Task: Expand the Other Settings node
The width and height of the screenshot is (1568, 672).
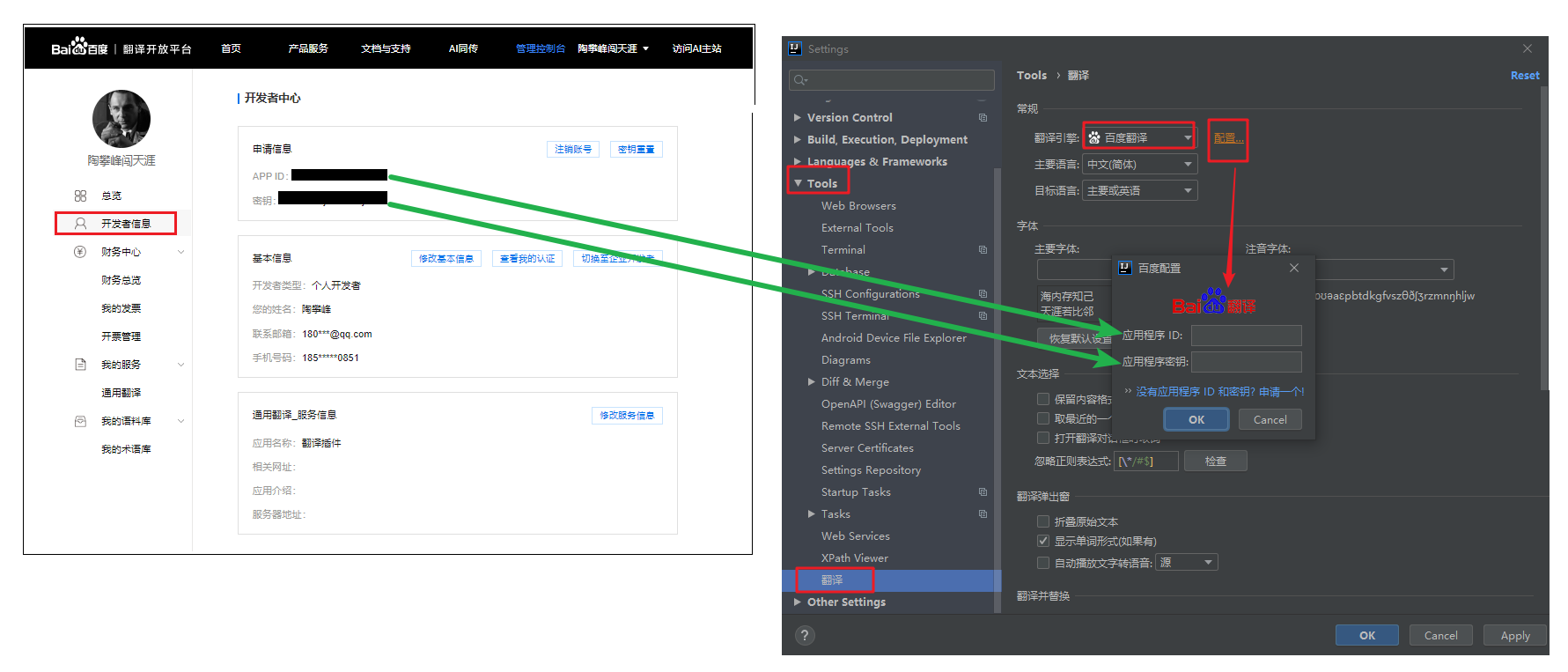Action: pyautogui.click(x=797, y=602)
